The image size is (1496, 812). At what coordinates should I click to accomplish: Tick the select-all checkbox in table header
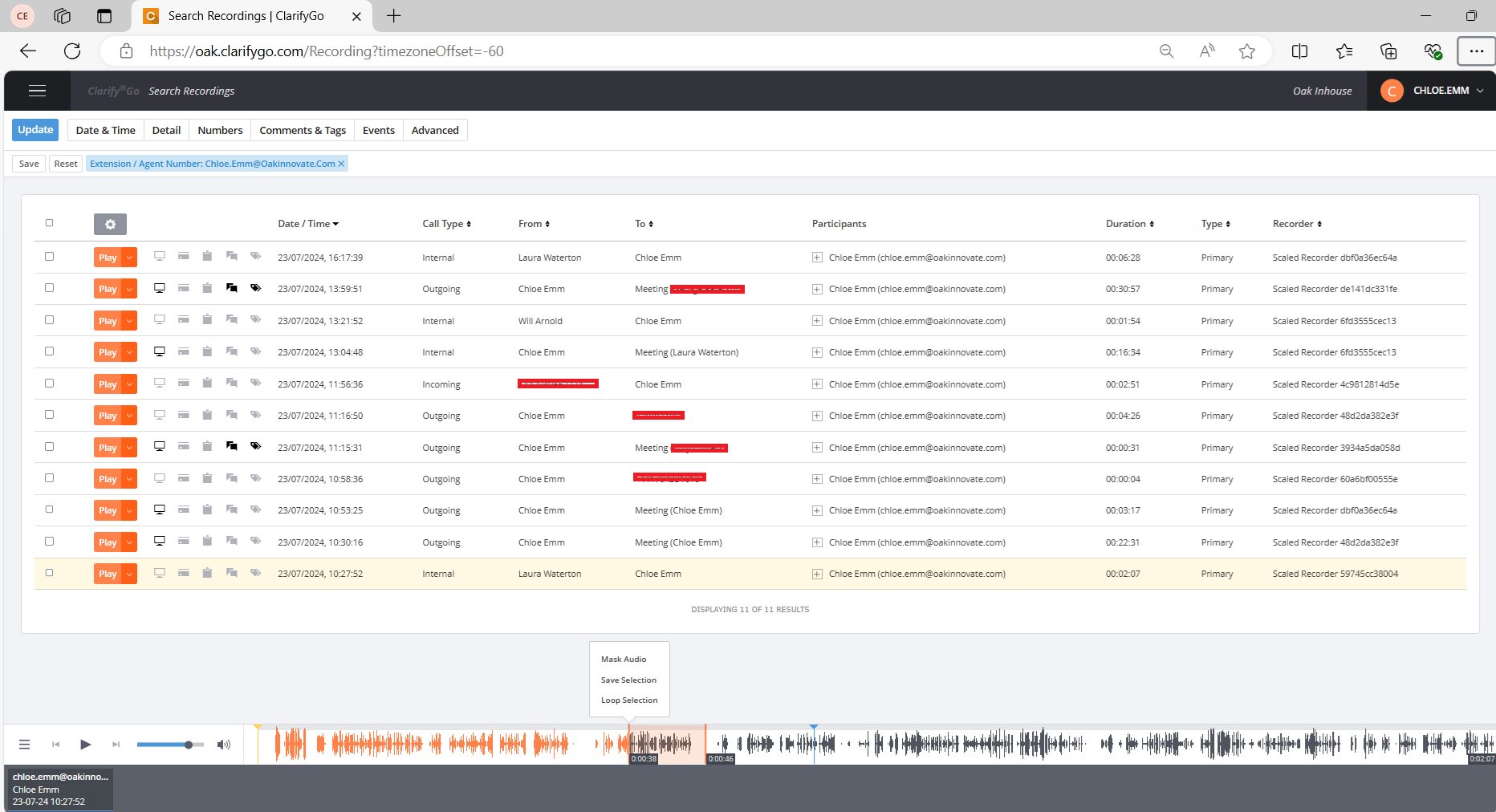tap(49, 223)
